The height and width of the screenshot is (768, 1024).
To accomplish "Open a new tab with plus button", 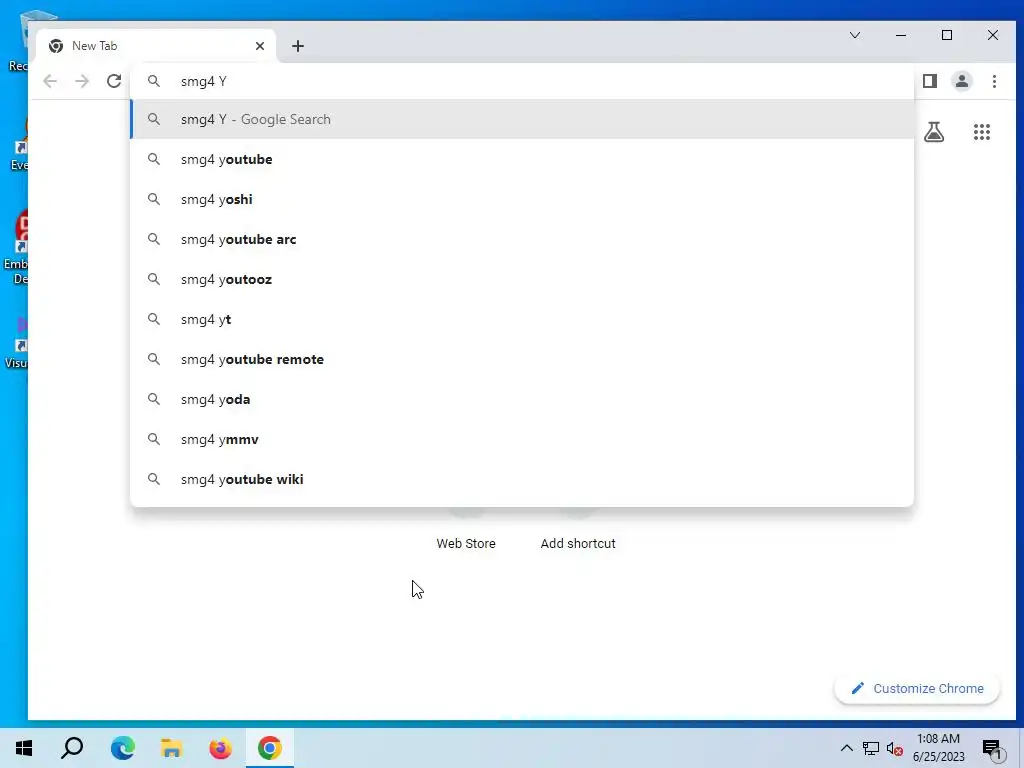I will point(298,46).
